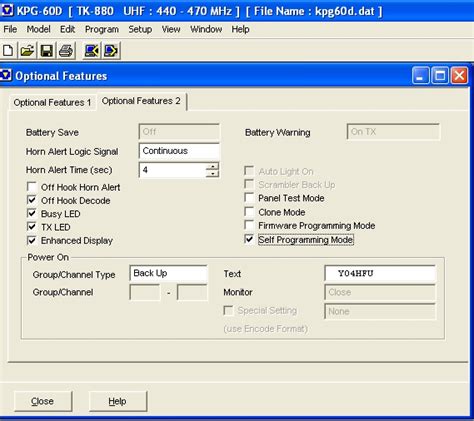This screenshot has height=421, width=474.
Task: Enable Firmware Programming Mode checkbox
Action: tap(249, 225)
